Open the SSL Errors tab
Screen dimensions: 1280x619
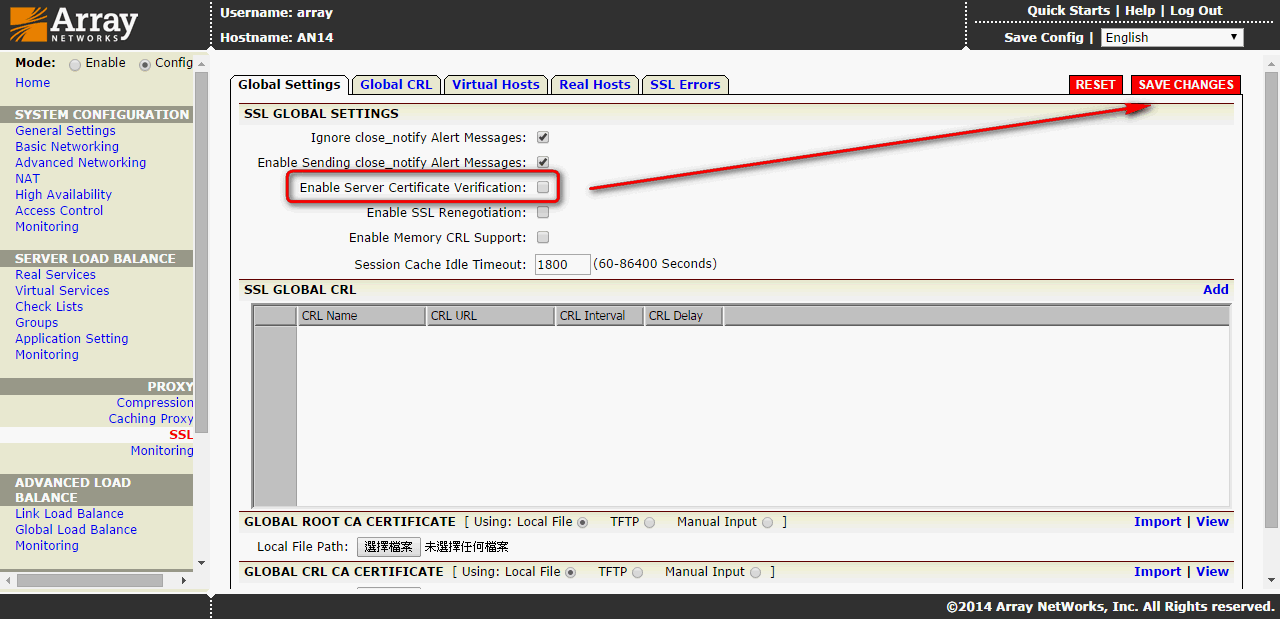pos(685,85)
